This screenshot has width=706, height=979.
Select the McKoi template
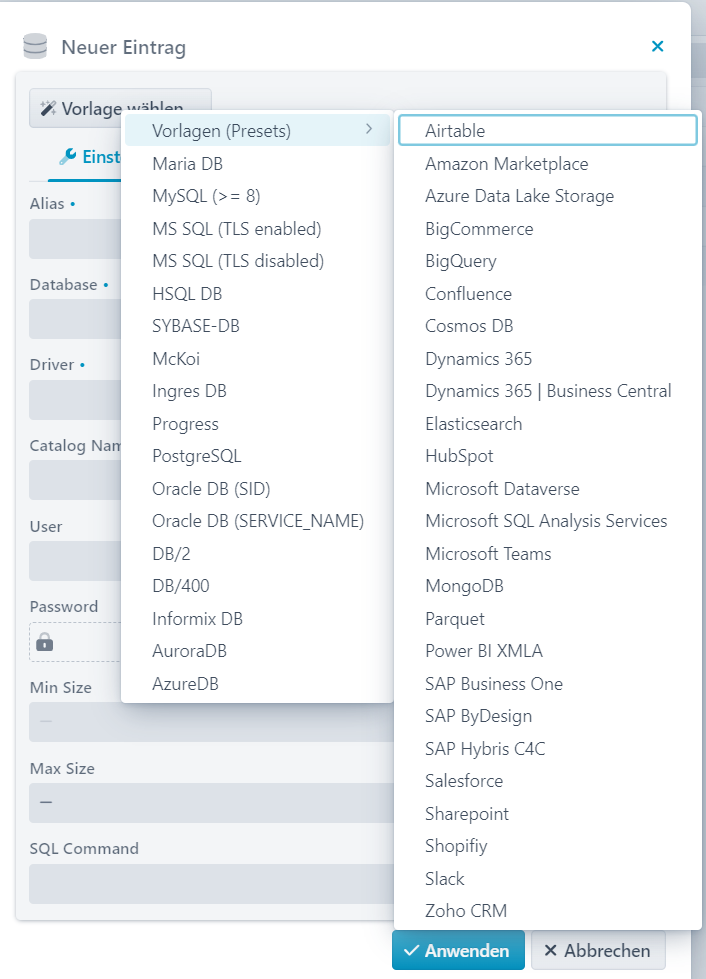point(257,358)
